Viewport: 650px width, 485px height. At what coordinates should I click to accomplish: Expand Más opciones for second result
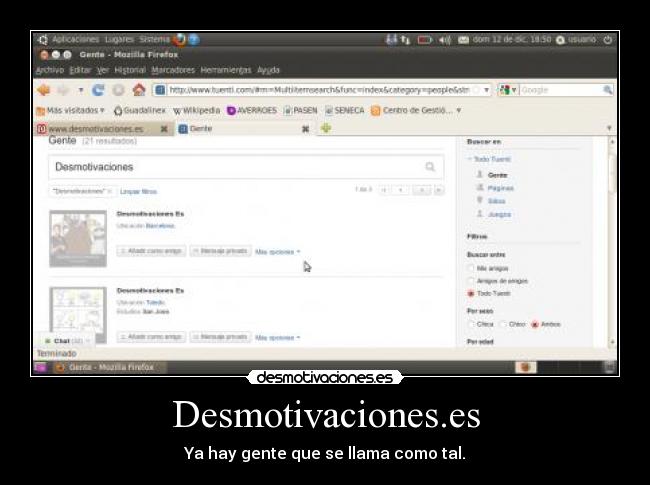(x=277, y=337)
